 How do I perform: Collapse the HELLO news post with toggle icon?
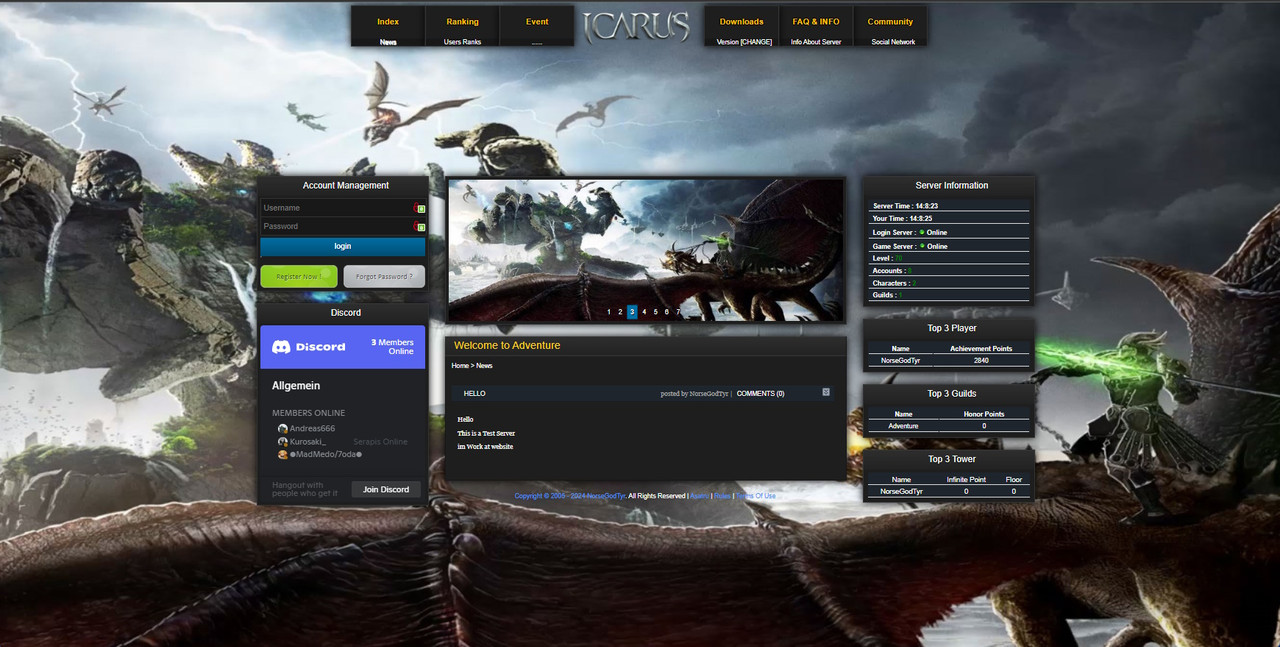[826, 392]
